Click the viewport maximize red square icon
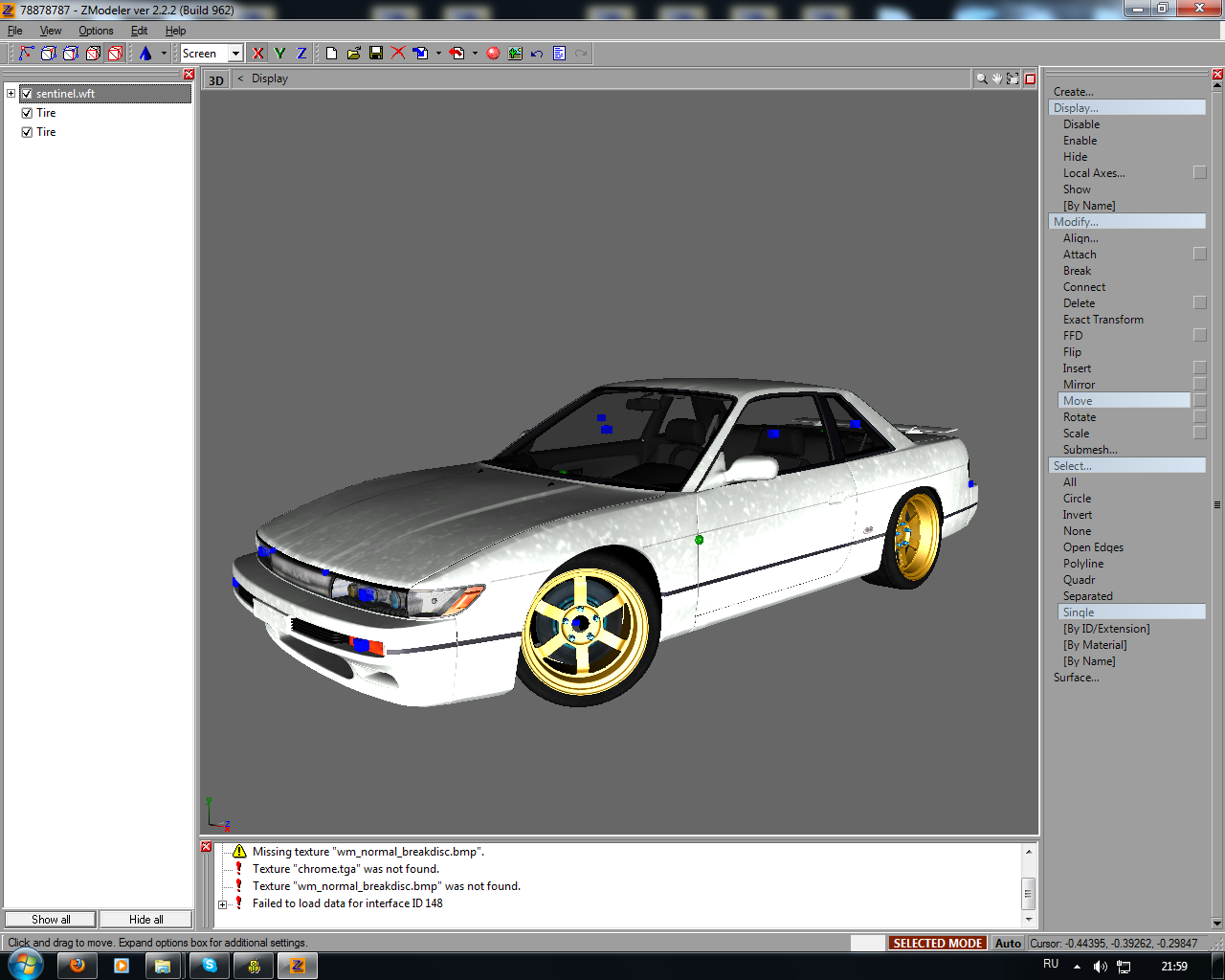The image size is (1225, 980). (x=1031, y=78)
